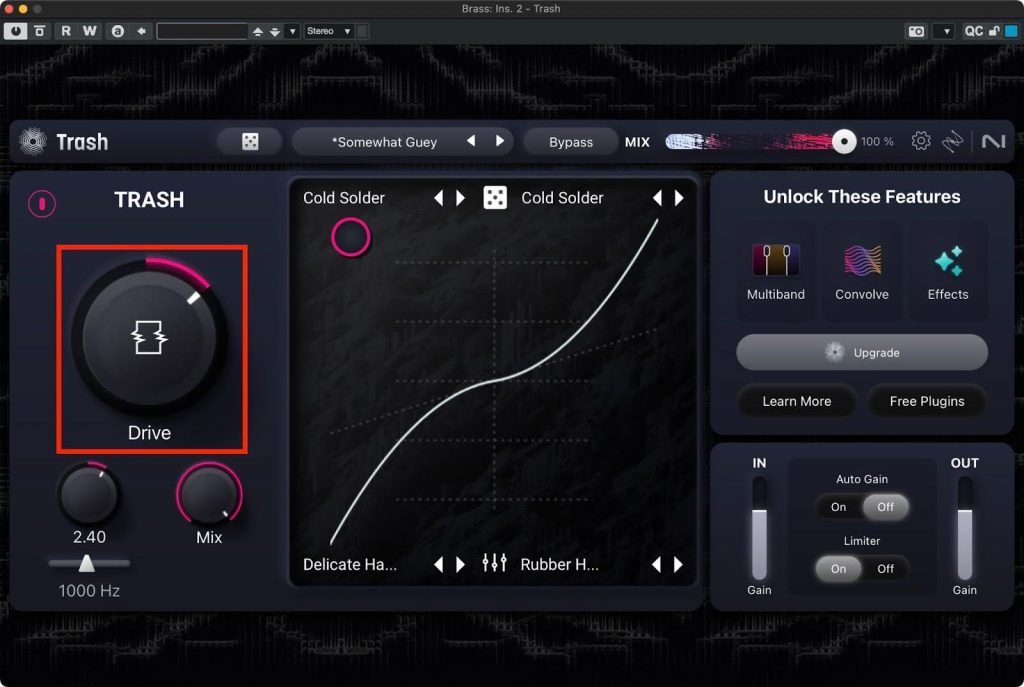Click the left-pointing arrow icon in host toolbar
1024x687 pixels.
click(x=141, y=31)
